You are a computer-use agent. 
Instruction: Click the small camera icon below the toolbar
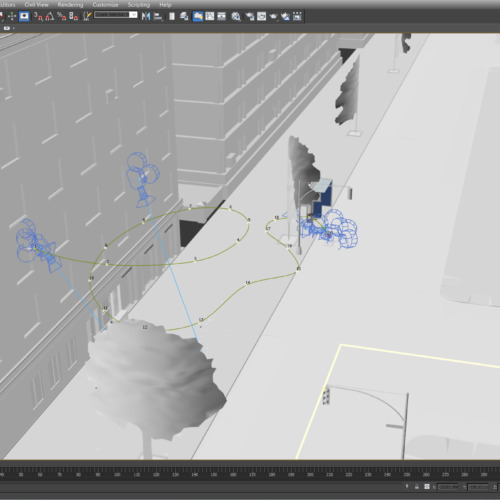[7, 28]
